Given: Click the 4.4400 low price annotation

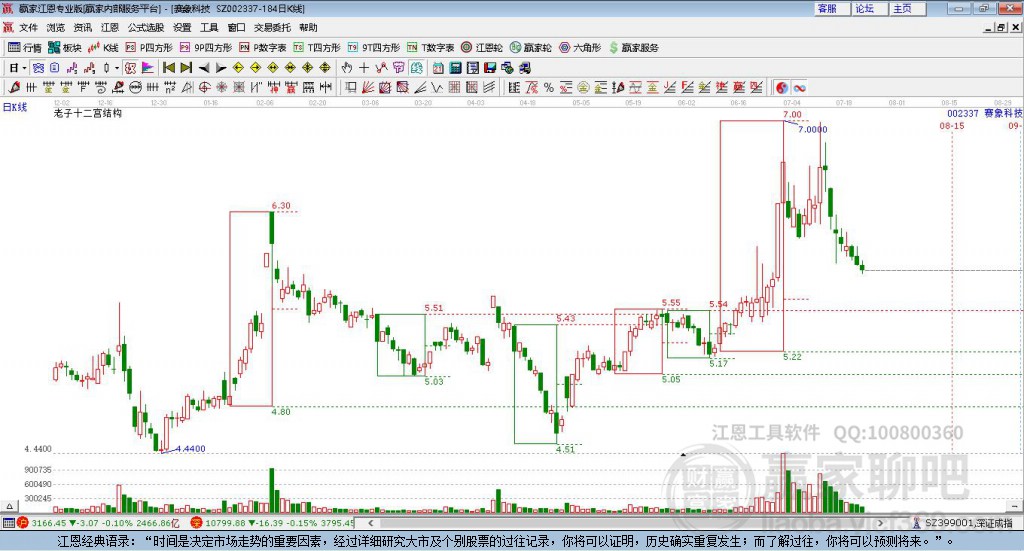Looking at the screenshot, I should pos(191,449).
